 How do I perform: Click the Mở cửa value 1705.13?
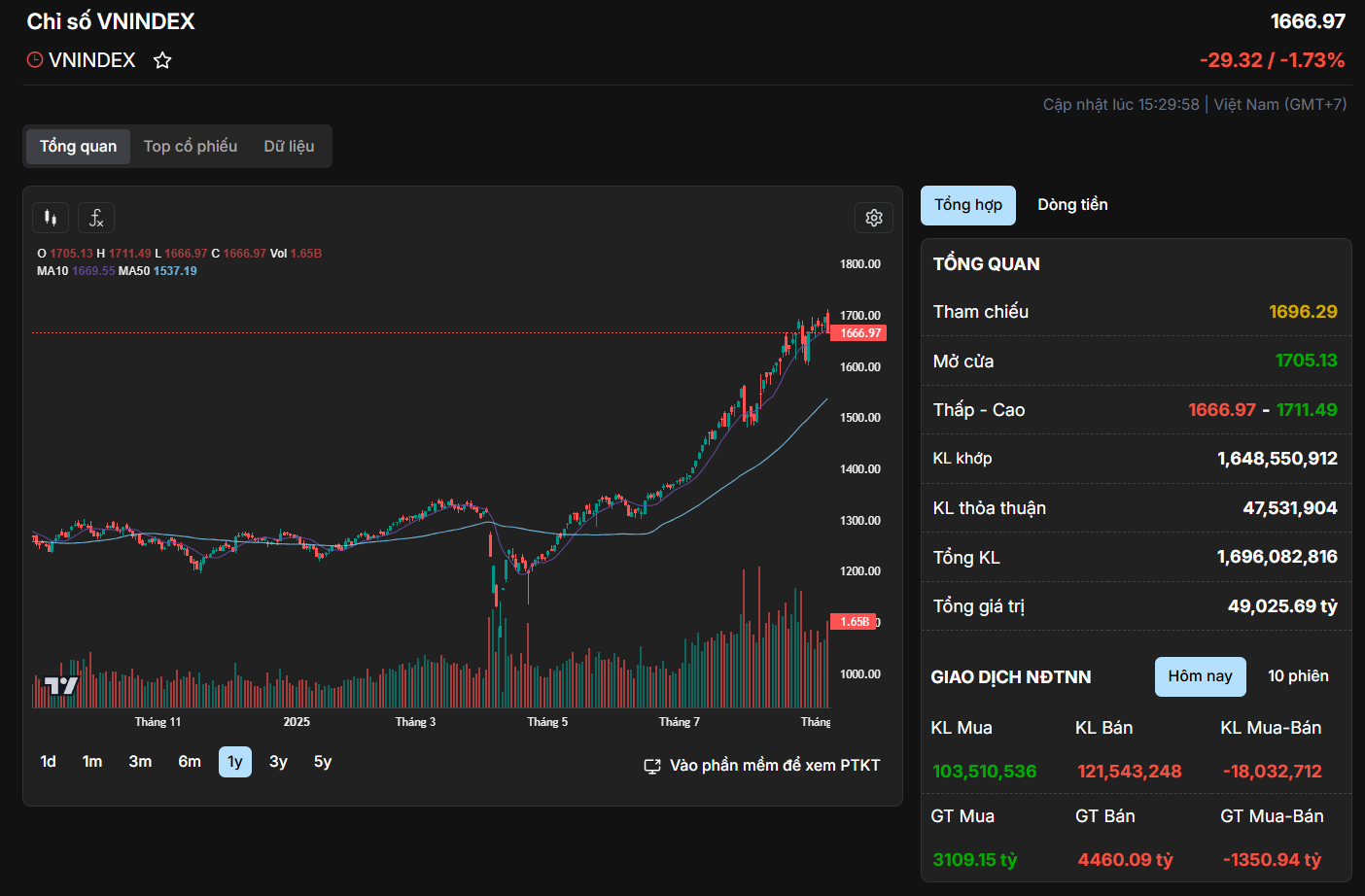(x=1306, y=361)
